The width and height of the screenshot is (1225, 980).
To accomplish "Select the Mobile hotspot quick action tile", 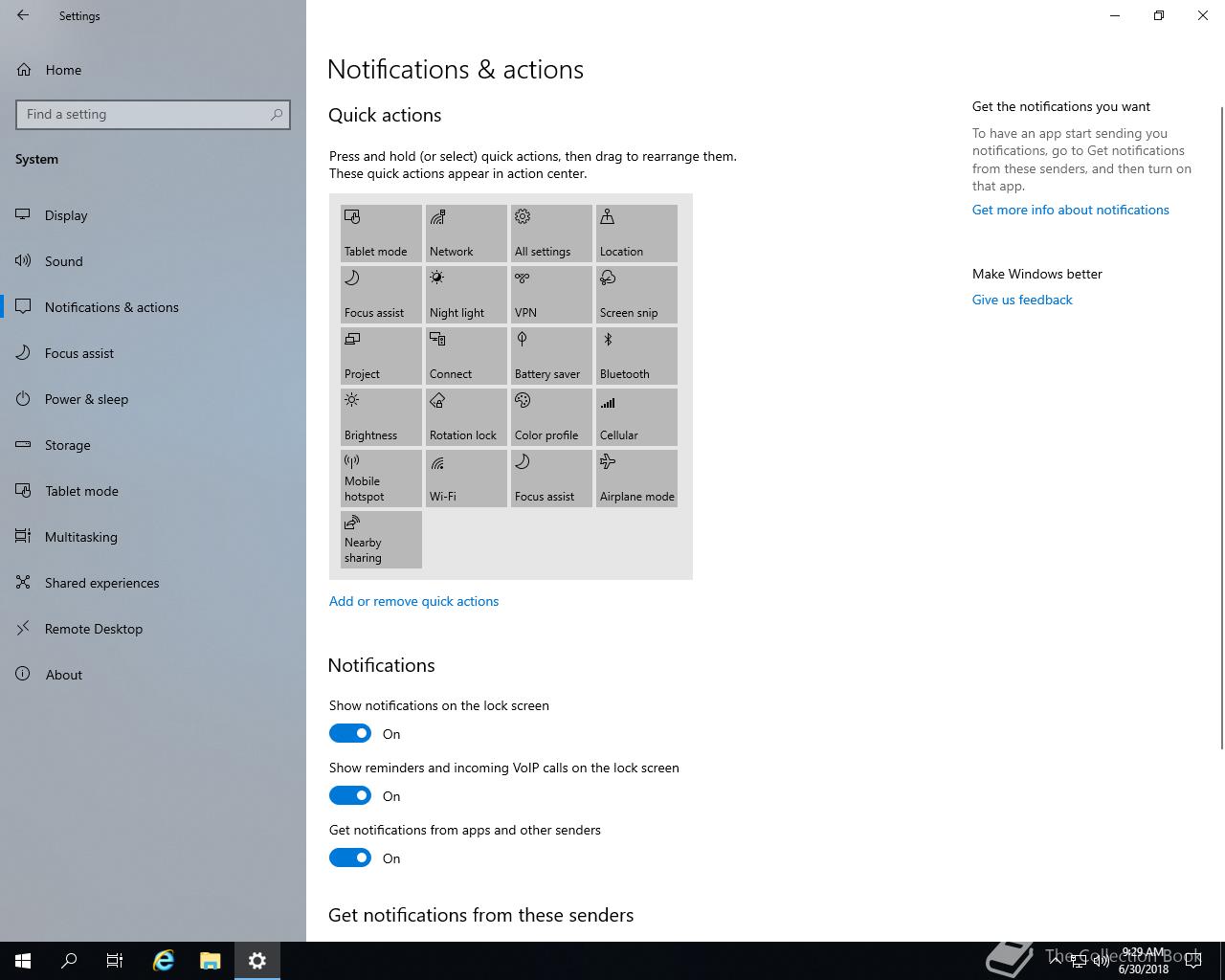I will (x=381, y=479).
